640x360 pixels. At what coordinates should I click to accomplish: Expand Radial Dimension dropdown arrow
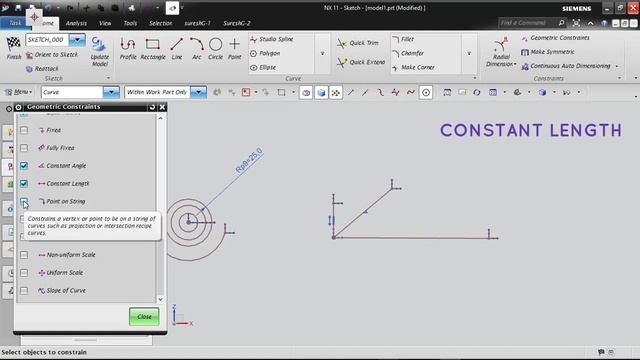click(515, 64)
